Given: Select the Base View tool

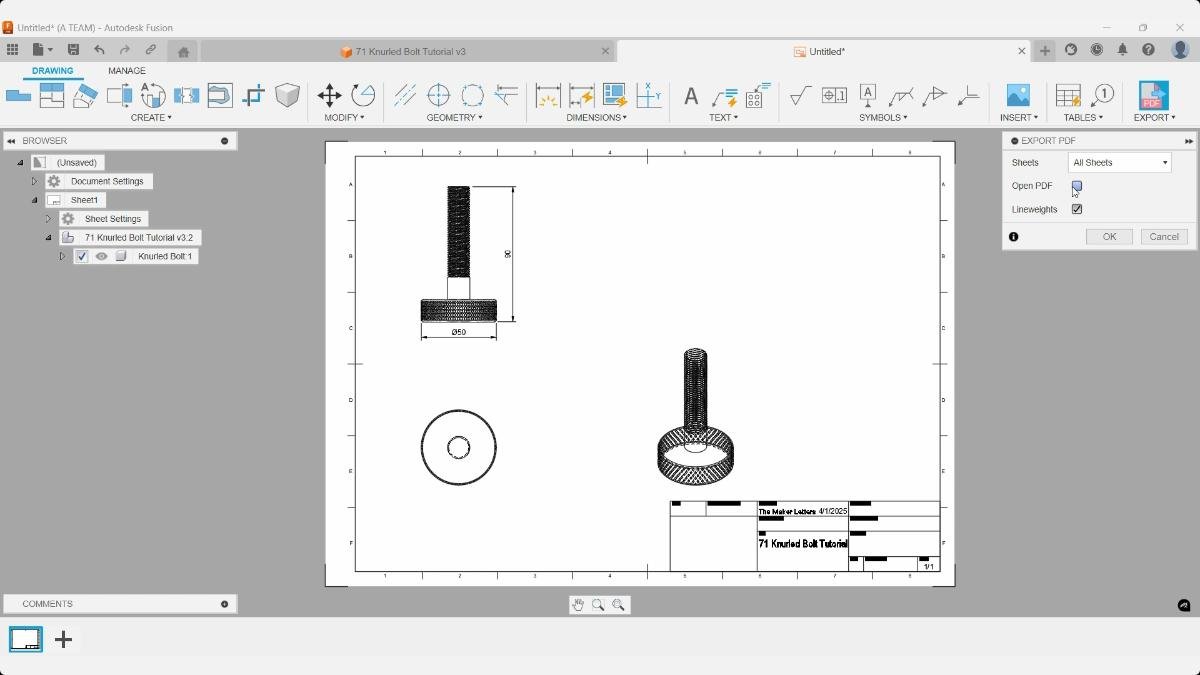Looking at the screenshot, I should 18,96.
